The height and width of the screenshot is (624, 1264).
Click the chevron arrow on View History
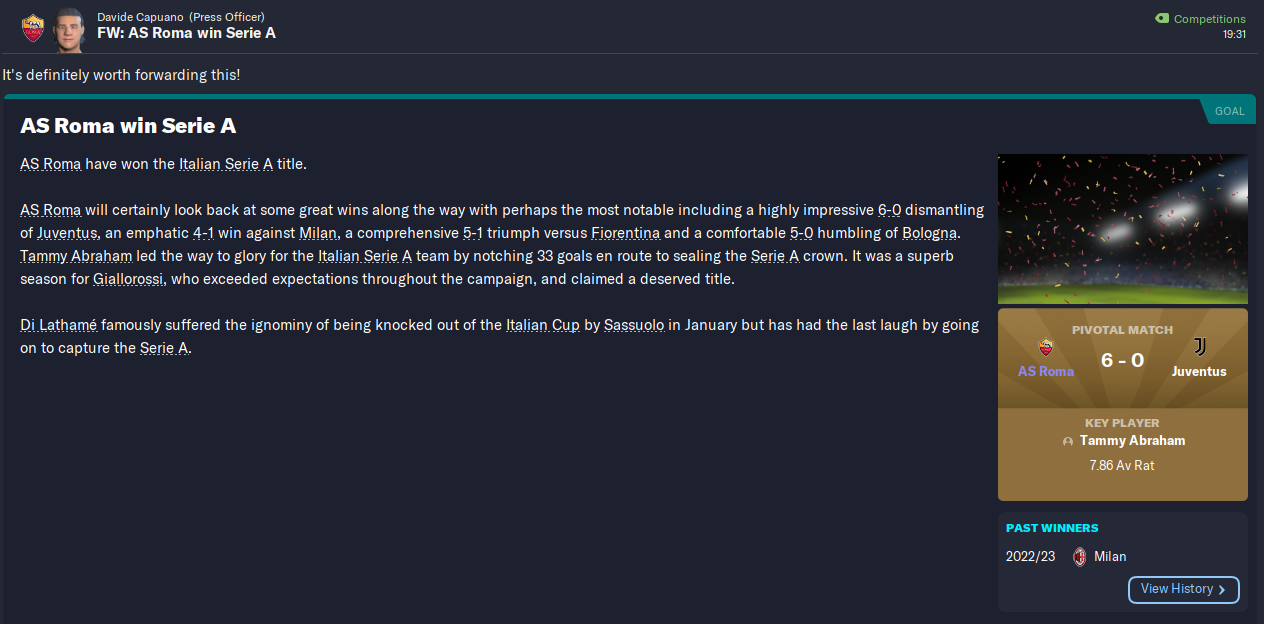click(x=1223, y=590)
